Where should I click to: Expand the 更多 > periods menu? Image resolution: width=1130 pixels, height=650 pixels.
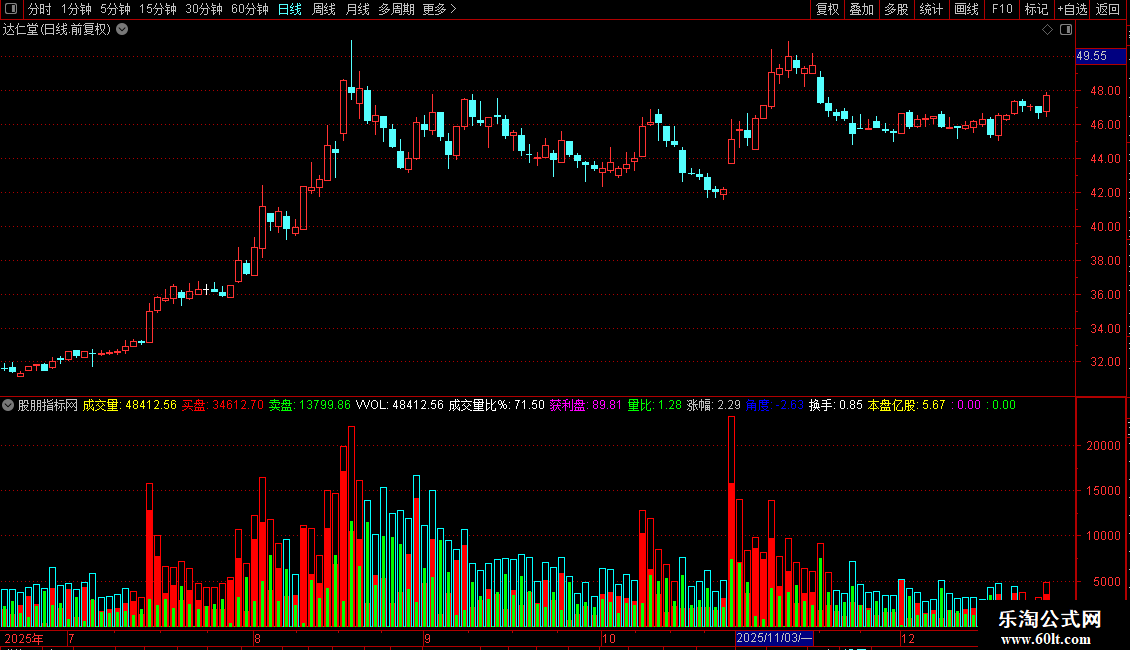[x=440, y=9]
